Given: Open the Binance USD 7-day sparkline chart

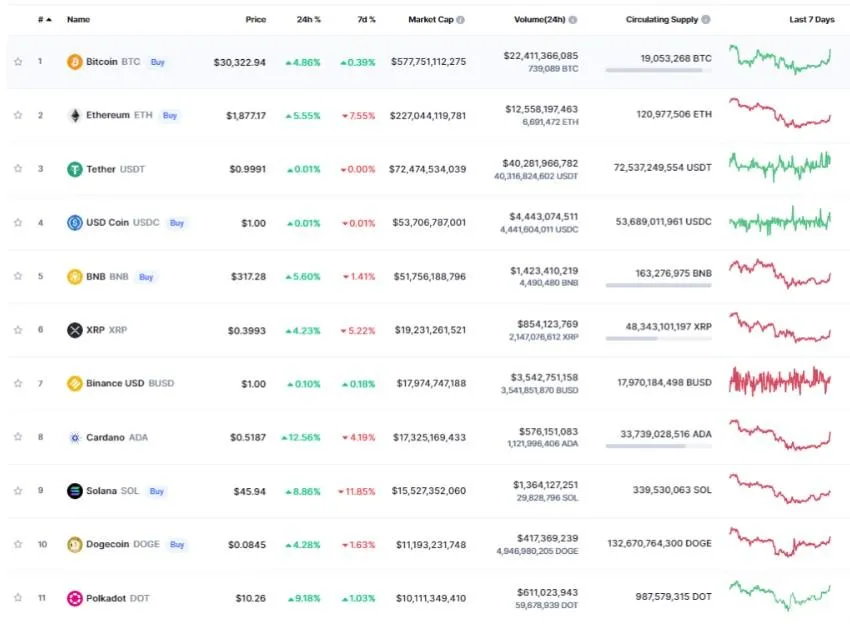Looking at the screenshot, I should (780, 382).
